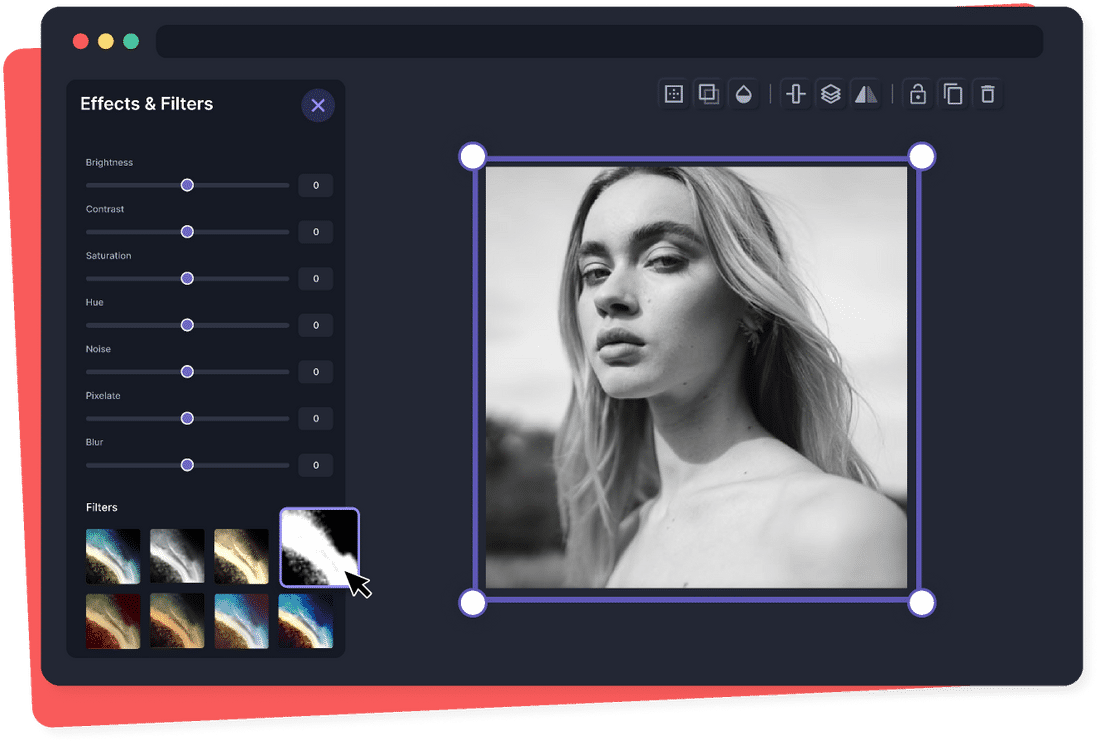This screenshot has width=1100, height=745.
Task: Click the duplicate copy icon
Action: [953, 94]
